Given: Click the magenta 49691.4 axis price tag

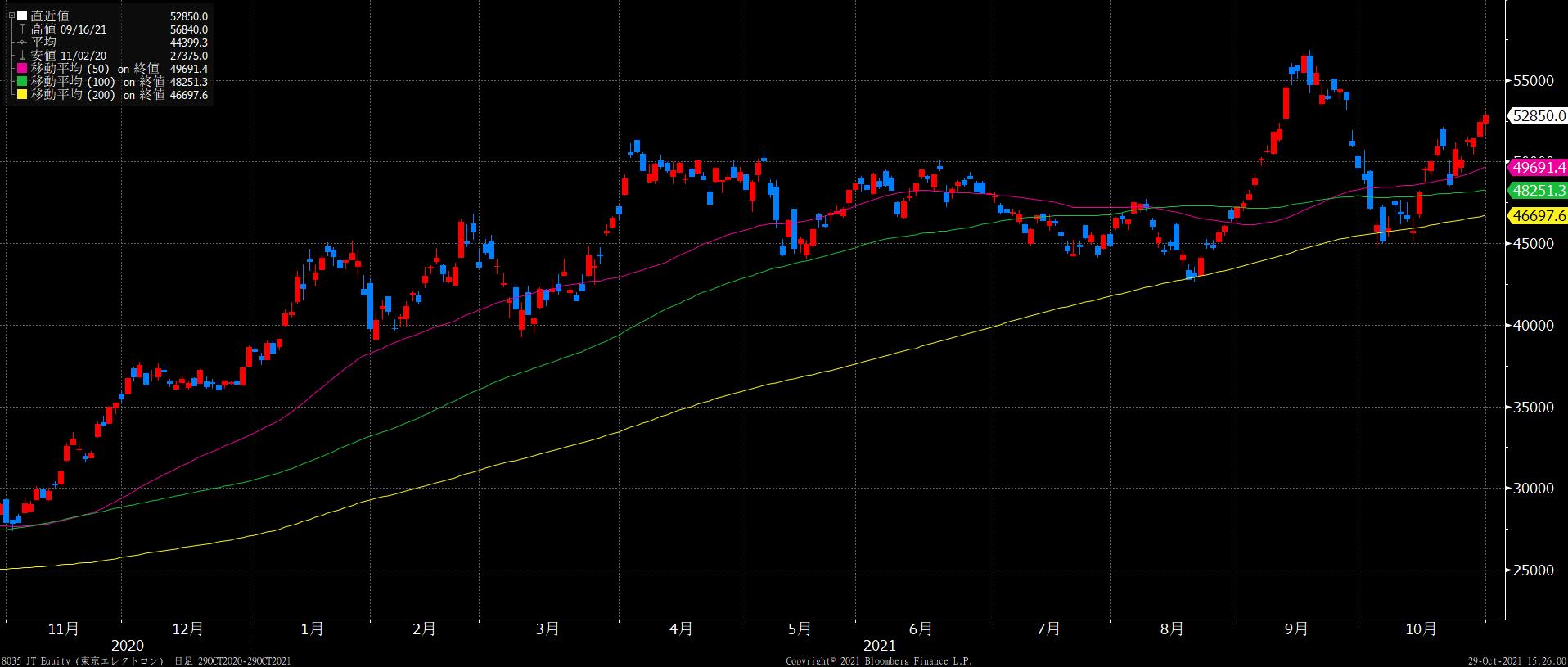Looking at the screenshot, I should pyautogui.click(x=1539, y=168).
